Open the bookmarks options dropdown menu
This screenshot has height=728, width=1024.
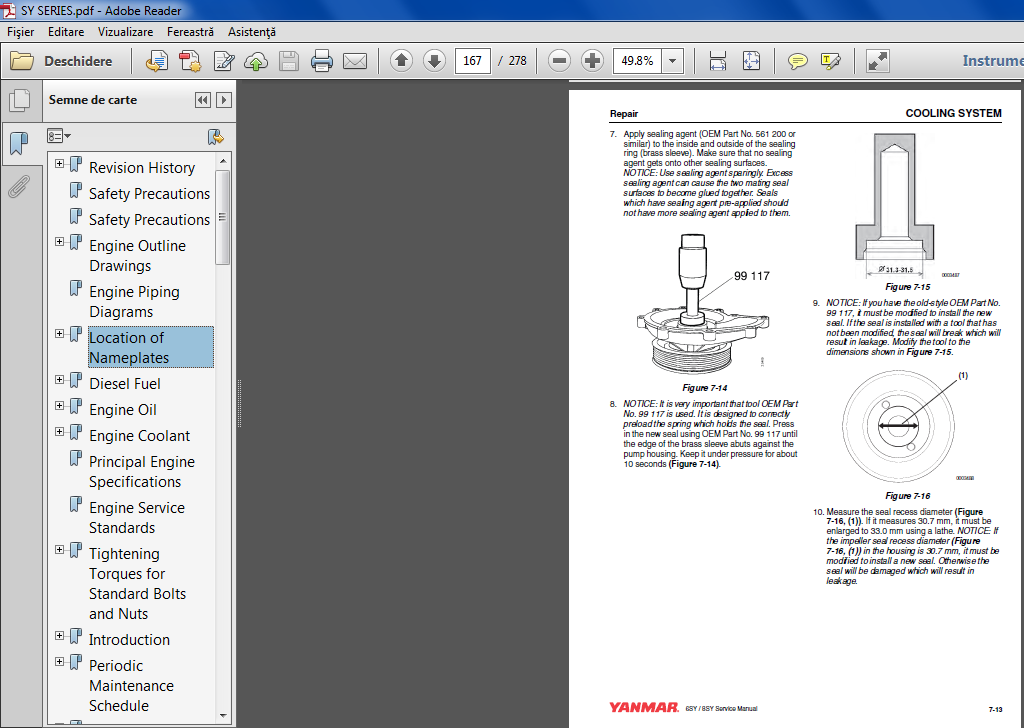click(59, 136)
